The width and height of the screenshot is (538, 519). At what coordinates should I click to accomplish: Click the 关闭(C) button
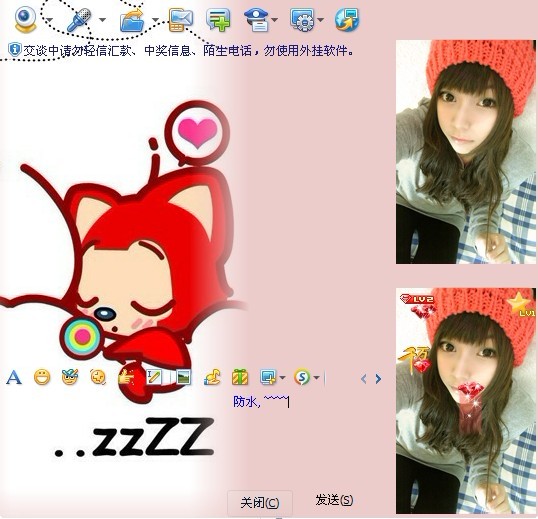(260, 503)
